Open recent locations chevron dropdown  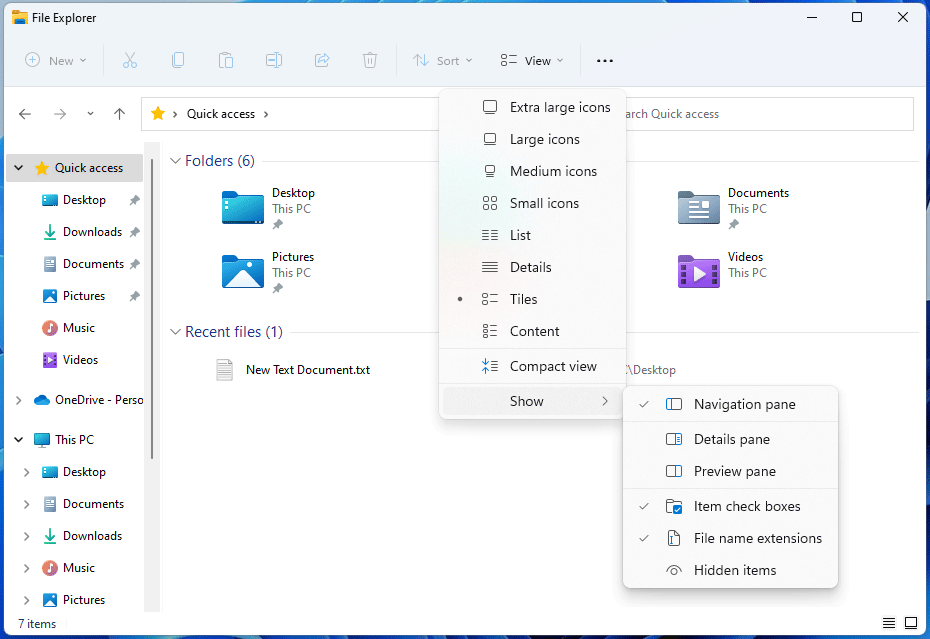90,114
